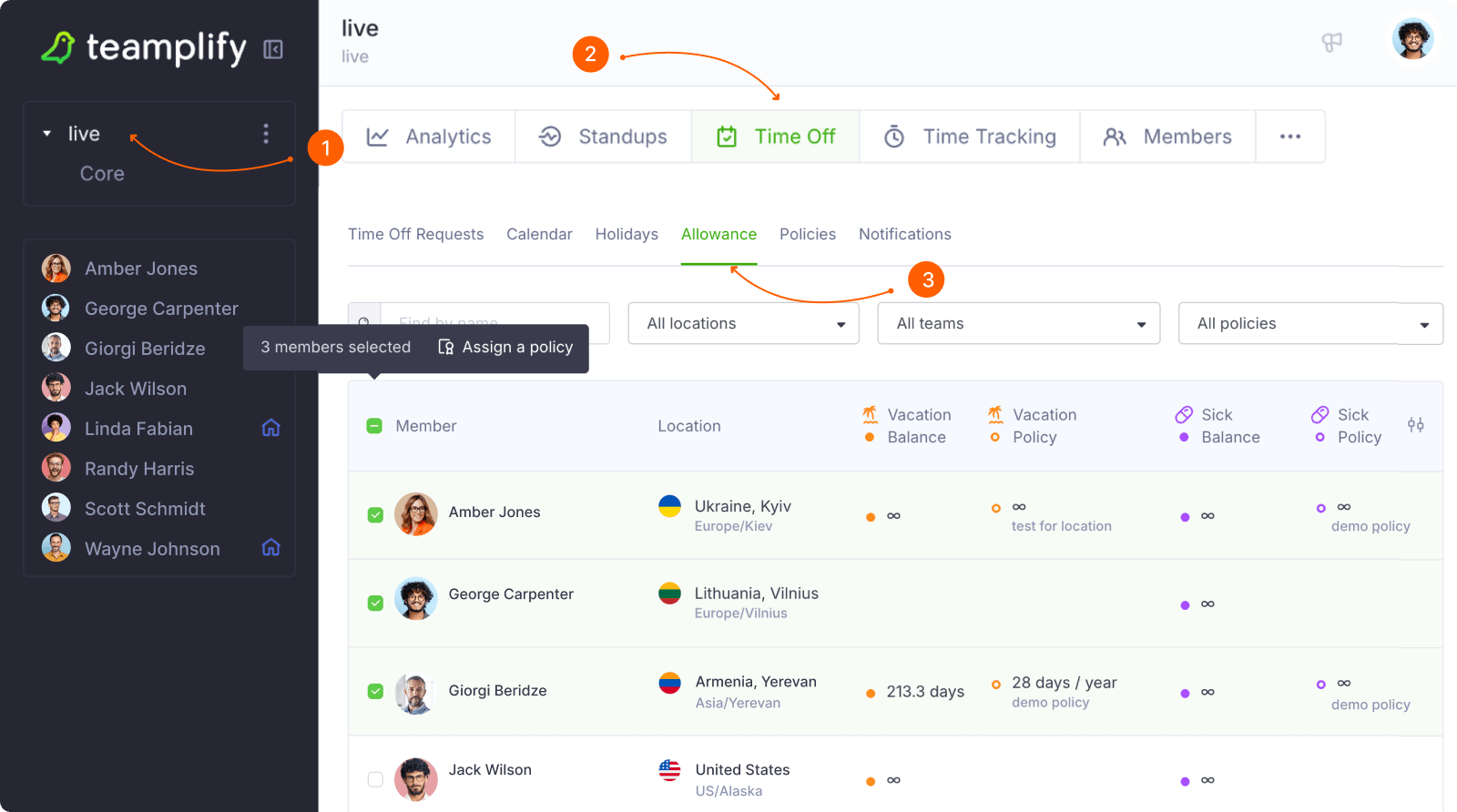Open the announcements megaphone icon

click(x=1331, y=42)
